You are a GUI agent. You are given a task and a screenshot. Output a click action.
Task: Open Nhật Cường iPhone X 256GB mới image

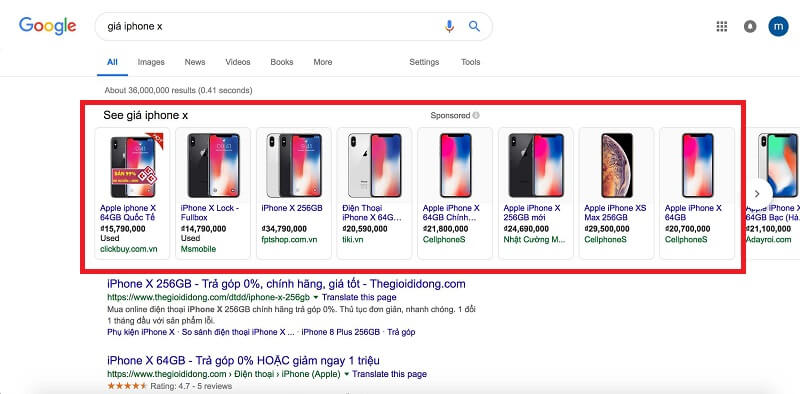click(536, 165)
